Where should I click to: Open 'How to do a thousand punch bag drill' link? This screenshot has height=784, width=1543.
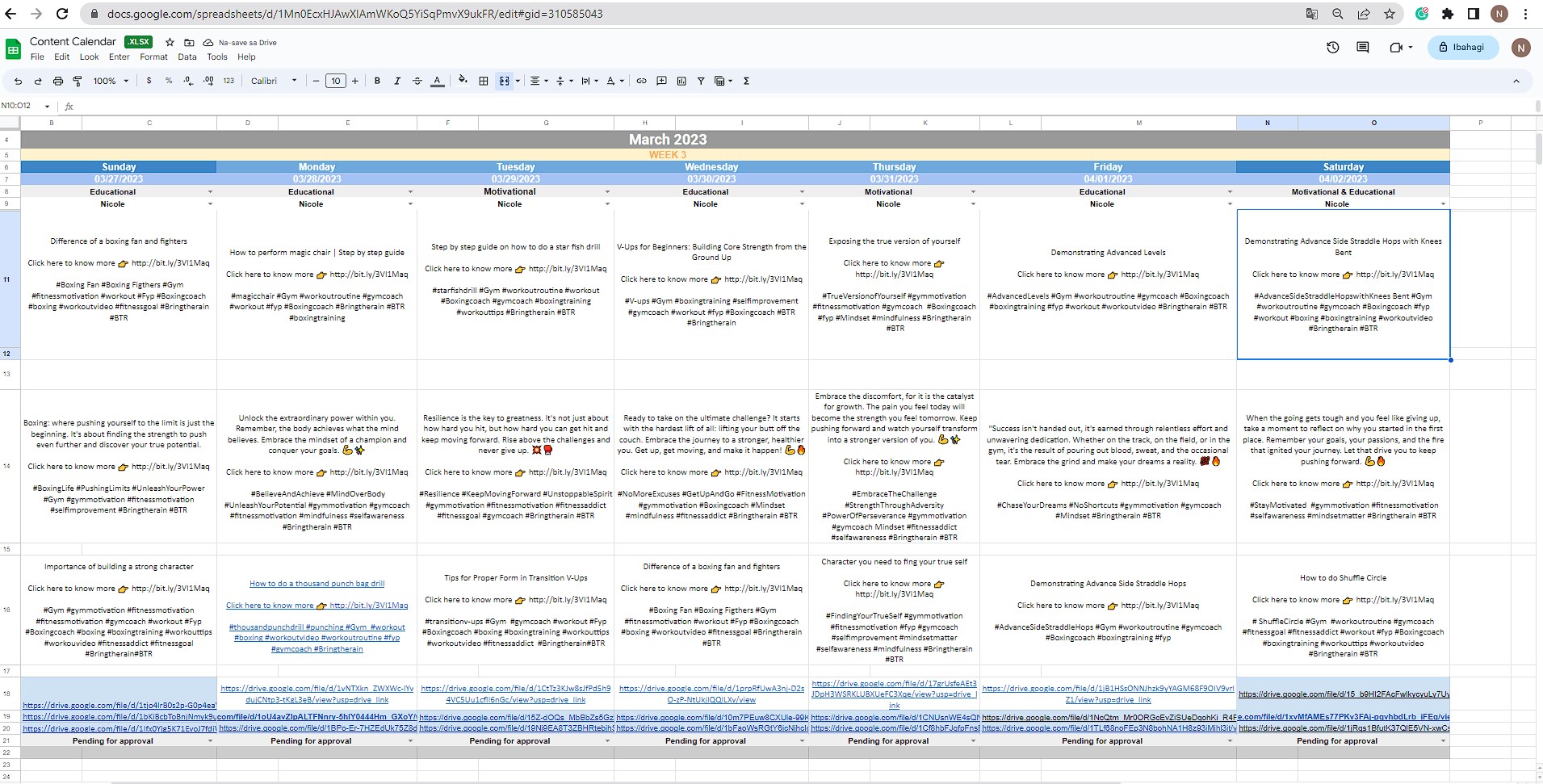317,584
